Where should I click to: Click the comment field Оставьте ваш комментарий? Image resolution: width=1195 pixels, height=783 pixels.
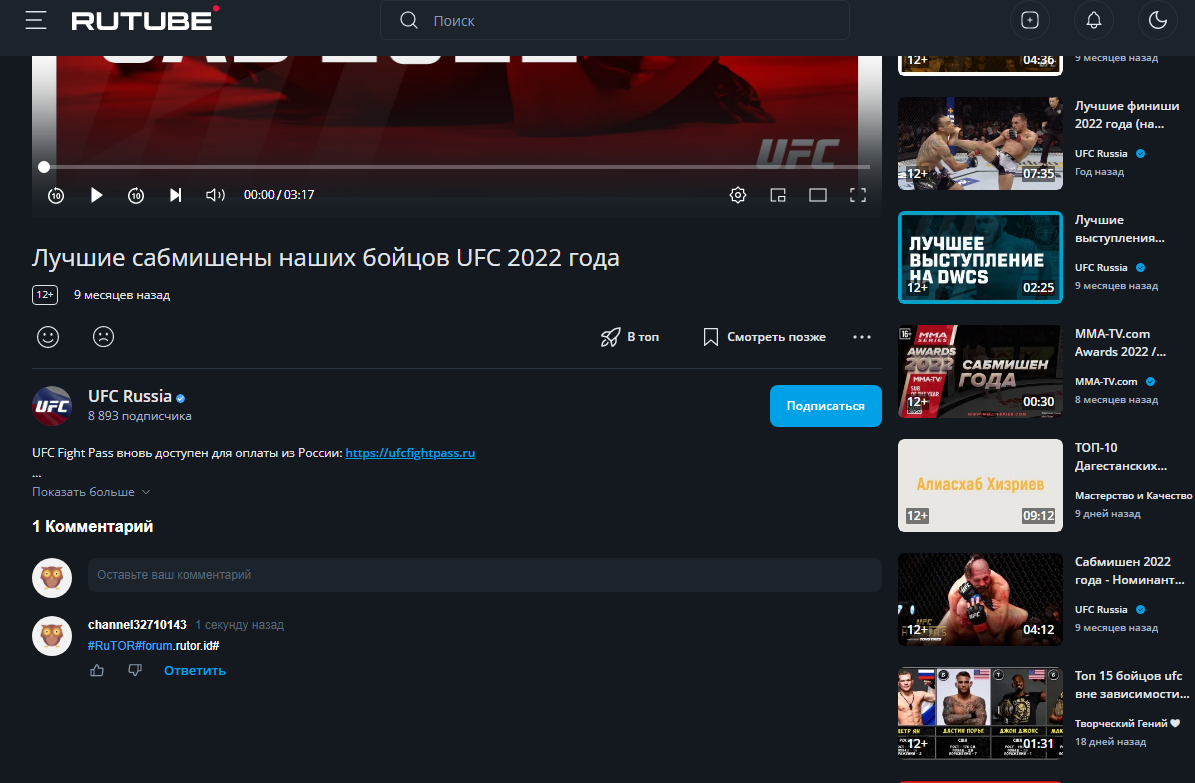485,575
